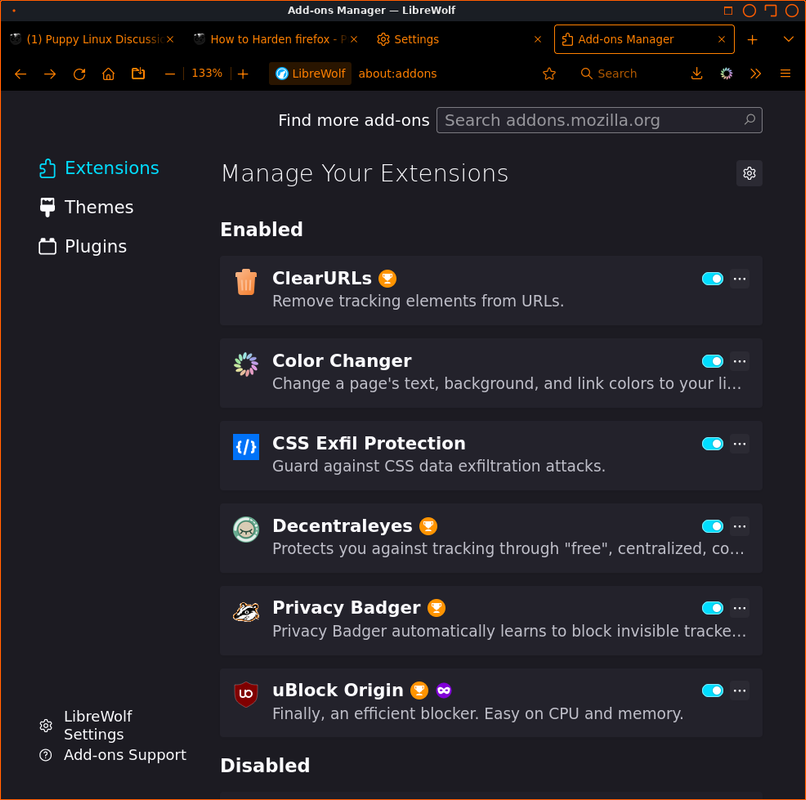Switch to the Puppy Linux Discussion tab
Screen dimensions: 806x800
[x=93, y=39]
